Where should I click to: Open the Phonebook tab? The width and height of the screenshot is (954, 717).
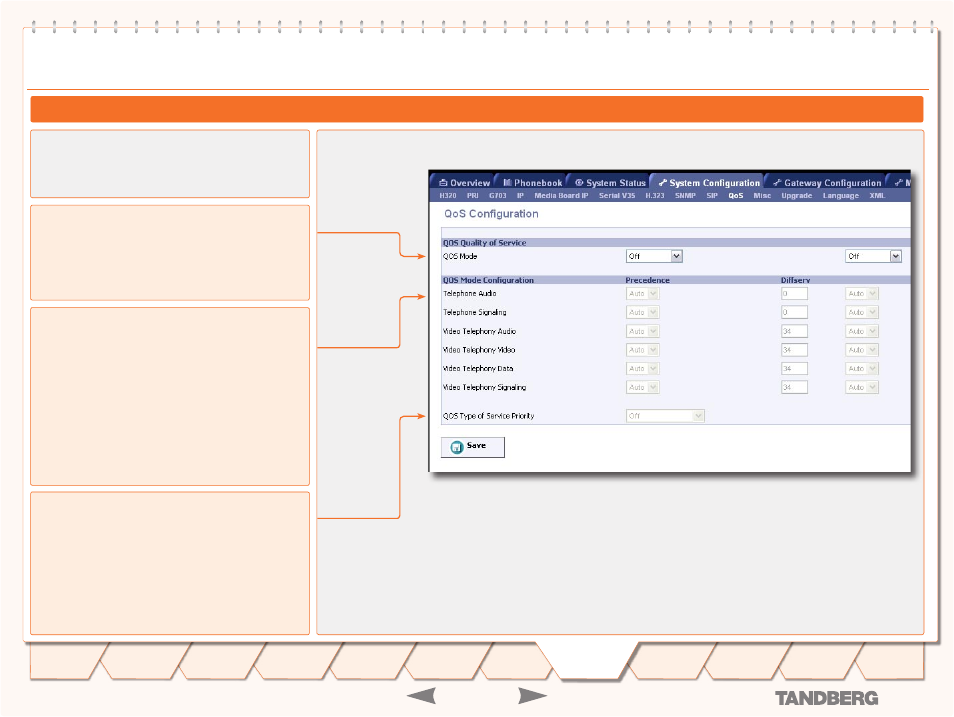click(x=532, y=183)
